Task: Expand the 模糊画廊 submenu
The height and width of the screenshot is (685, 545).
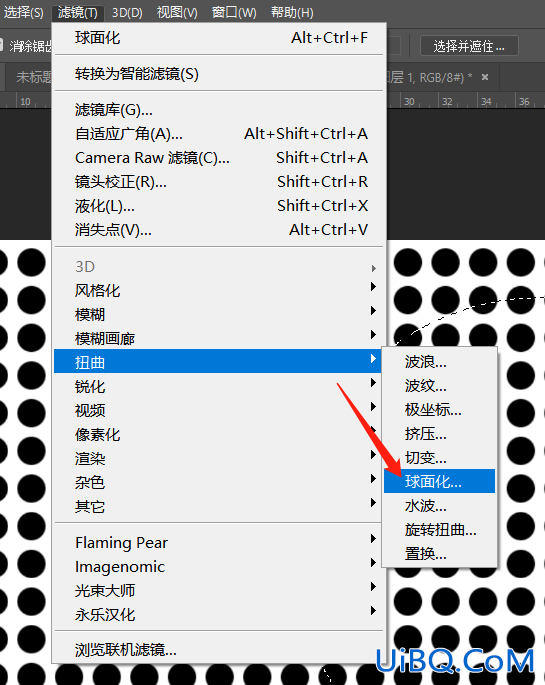Action: click(218, 339)
